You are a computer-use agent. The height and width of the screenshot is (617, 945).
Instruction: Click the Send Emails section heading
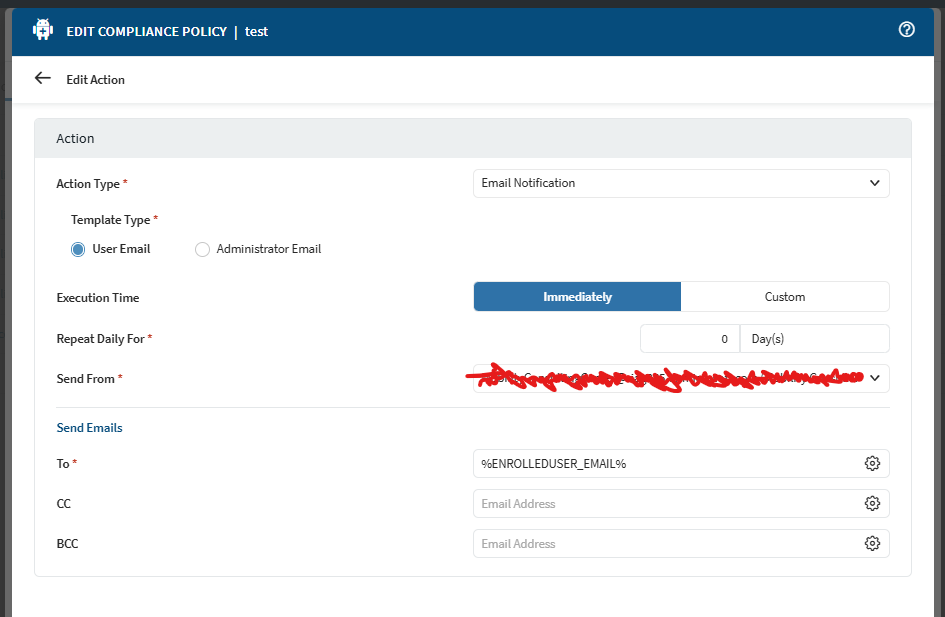(89, 427)
